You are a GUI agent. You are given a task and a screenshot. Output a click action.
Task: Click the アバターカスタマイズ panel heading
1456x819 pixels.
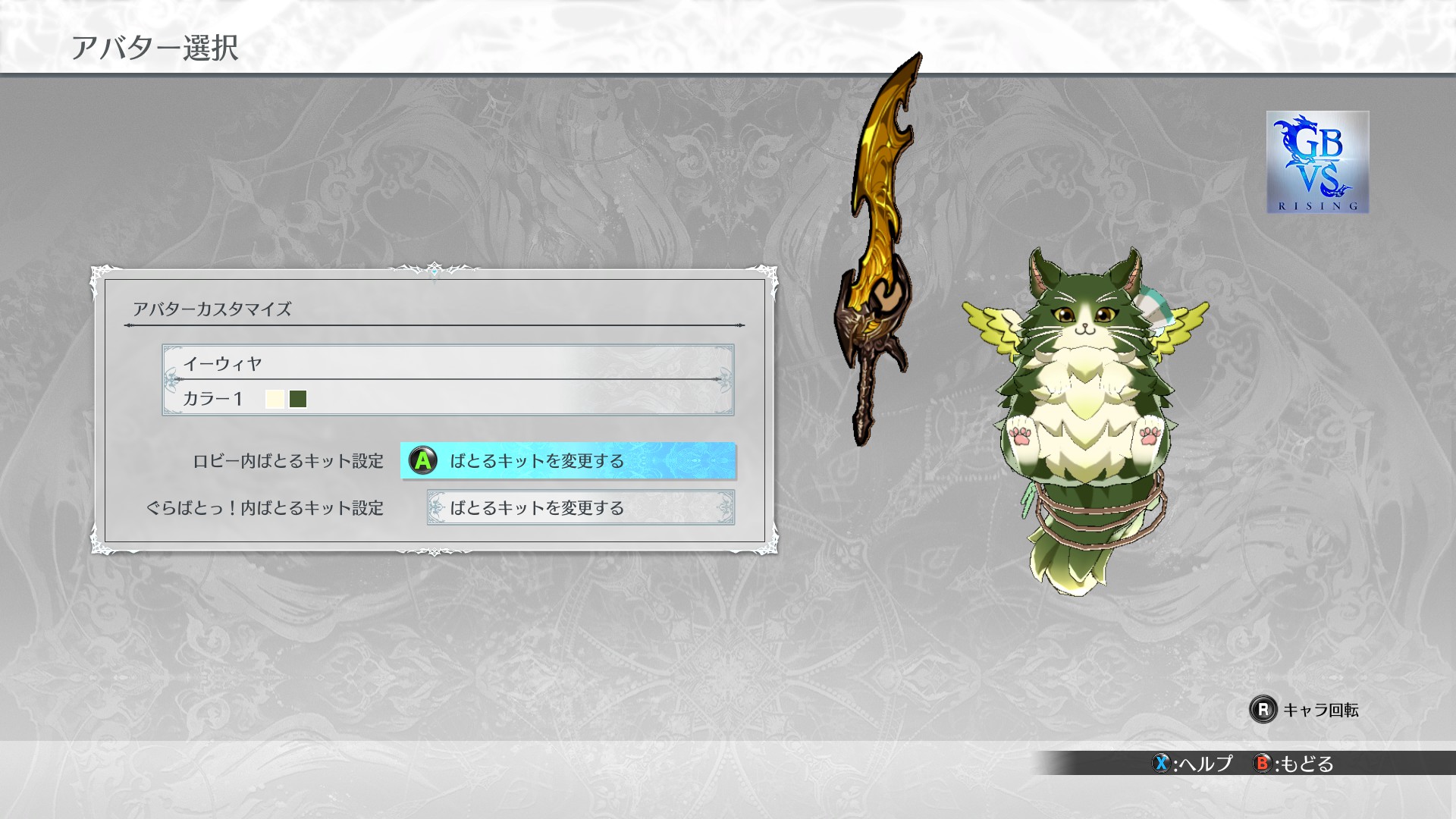(212, 309)
